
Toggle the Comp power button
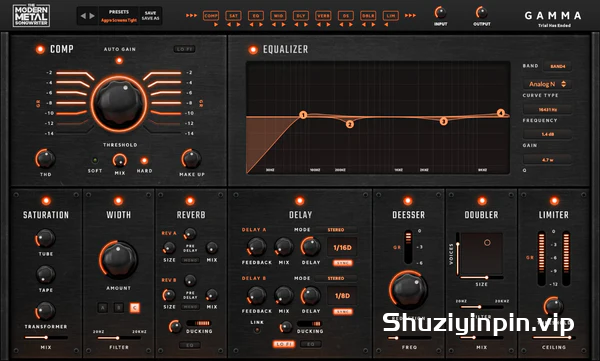pyautogui.click(x=40, y=49)
